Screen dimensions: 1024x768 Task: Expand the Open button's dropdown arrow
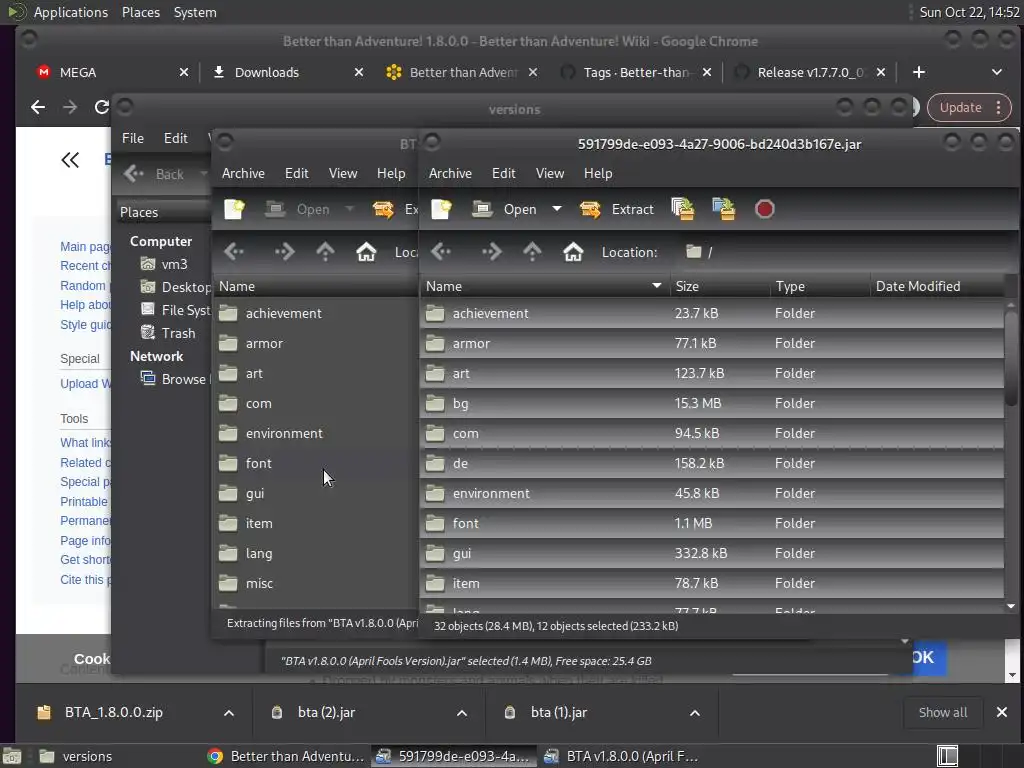(x=556, y=209)
